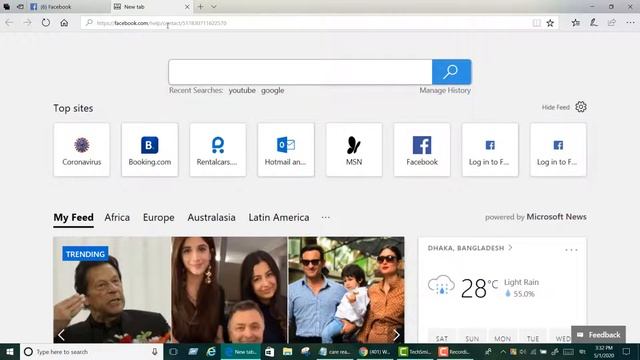
Task: Open the Booking.com top site tile
Action: point(150,150)
